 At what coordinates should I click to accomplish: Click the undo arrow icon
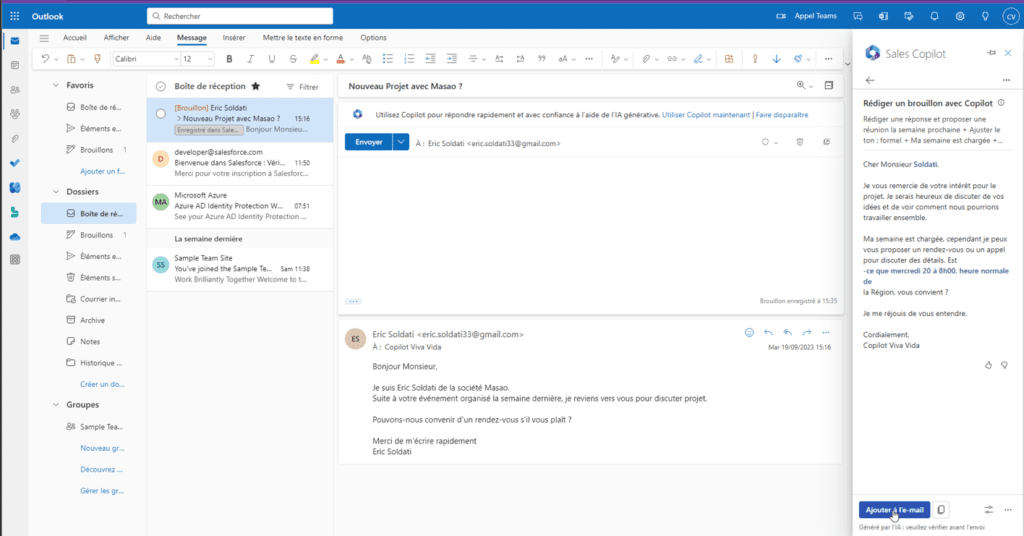point(45,59)
